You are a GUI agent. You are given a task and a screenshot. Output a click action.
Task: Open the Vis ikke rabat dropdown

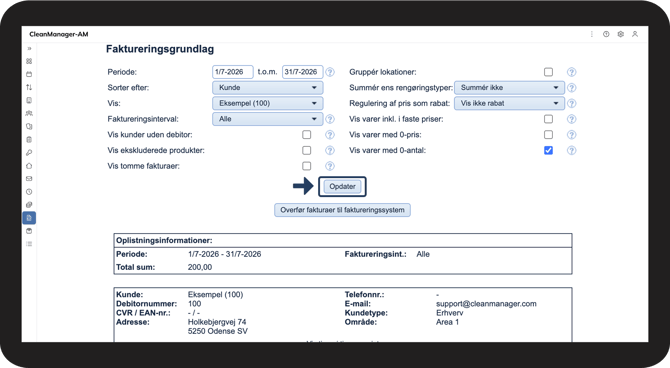pyautogui.click(x=509, y=103)
